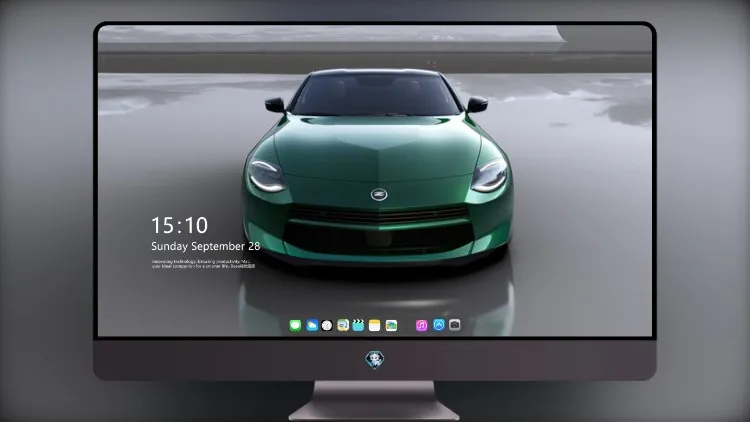Open the Photos gallery app in the dock
The image size is (750, 422).
tap(391, 325)
